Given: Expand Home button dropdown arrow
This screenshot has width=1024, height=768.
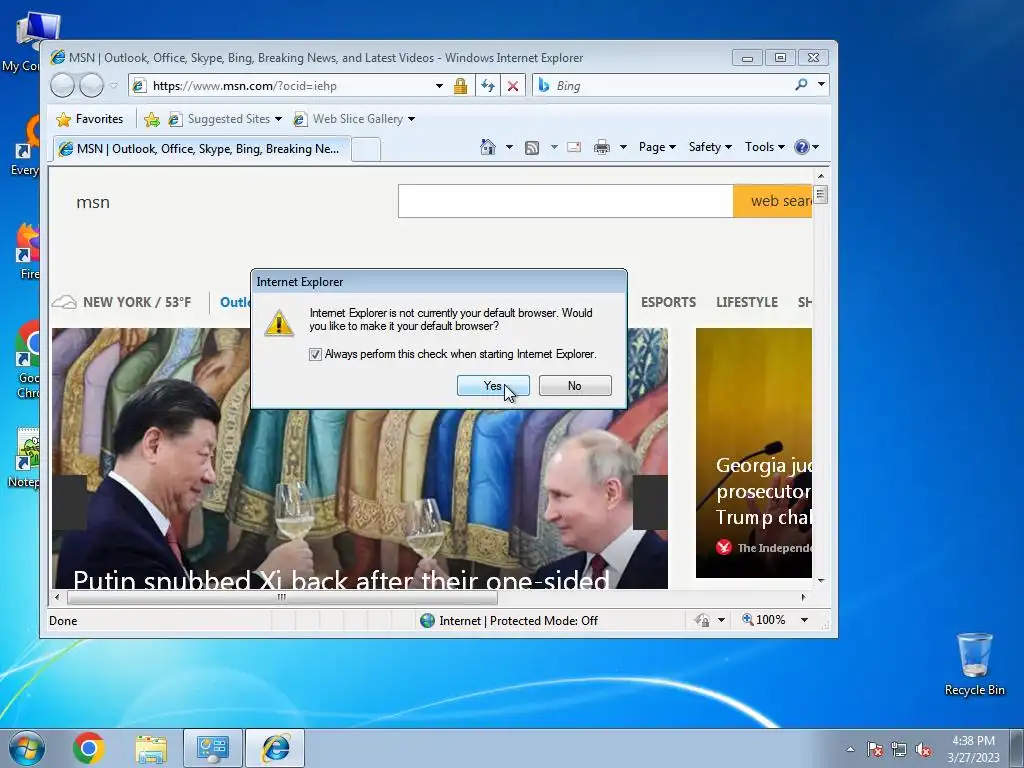Looking at the screenshot, I should [x=509, y=147].
